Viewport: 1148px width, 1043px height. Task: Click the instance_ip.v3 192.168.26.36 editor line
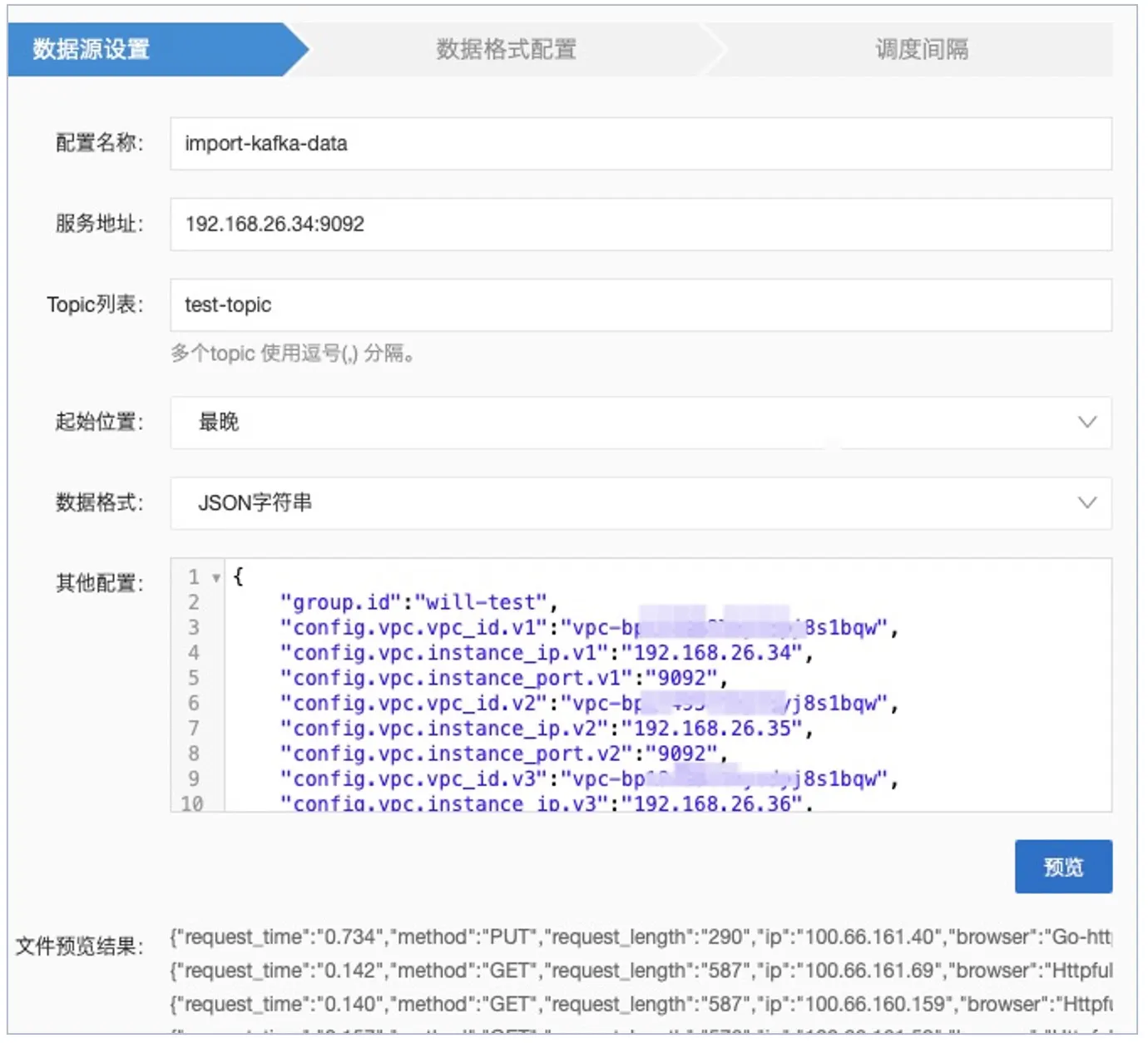click(x=546, y=803)
